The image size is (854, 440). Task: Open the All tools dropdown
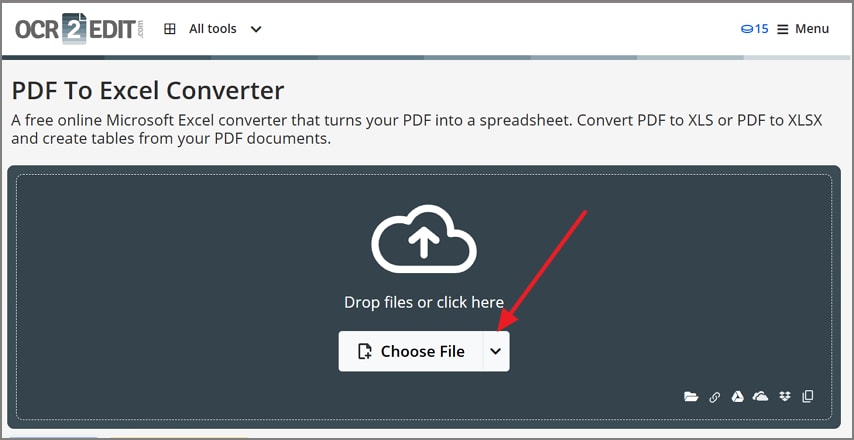click(x=213, y=29)
